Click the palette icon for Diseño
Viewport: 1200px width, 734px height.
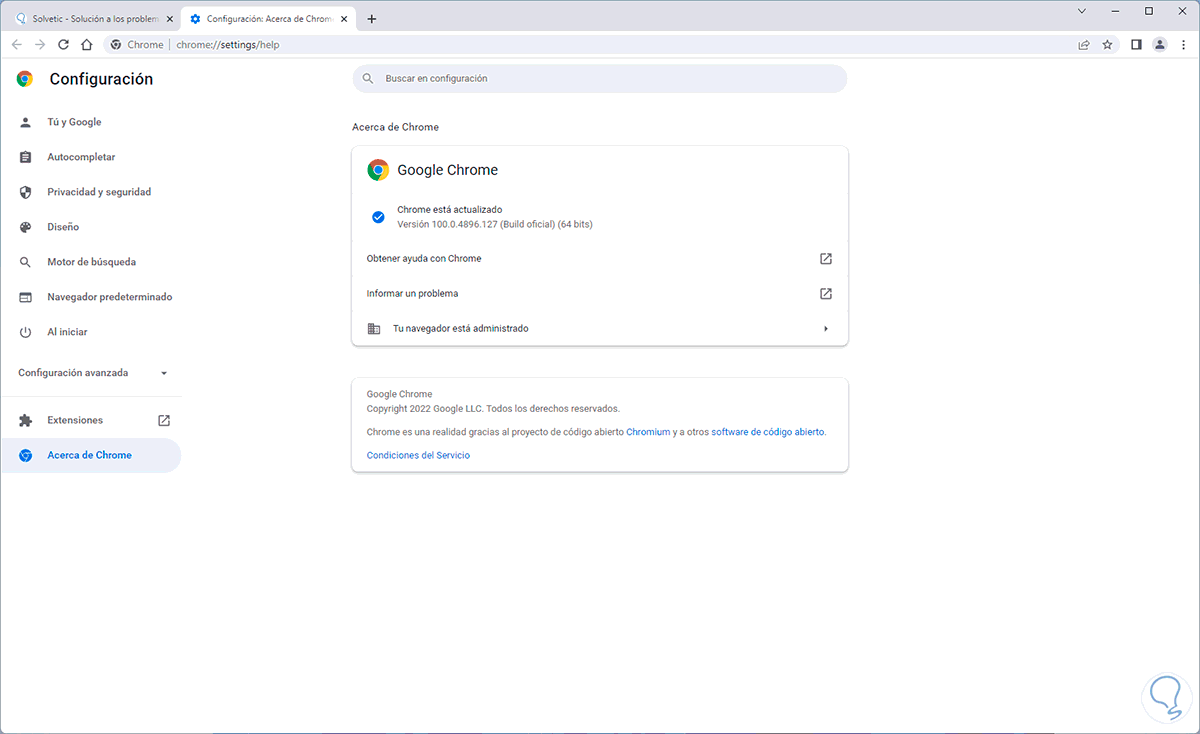point(26,227)
